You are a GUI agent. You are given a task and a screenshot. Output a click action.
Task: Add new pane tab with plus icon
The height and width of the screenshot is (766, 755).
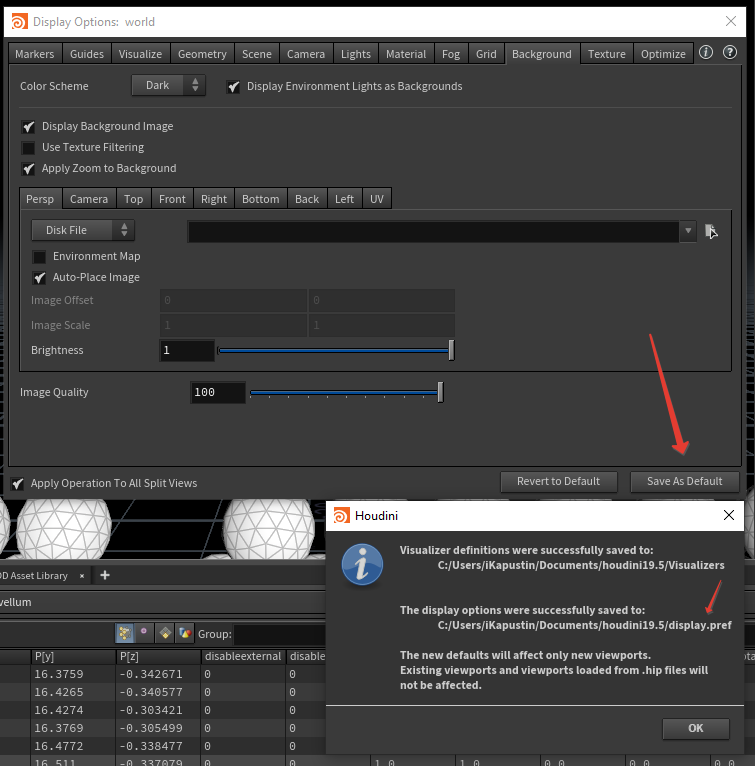point(105,575)
